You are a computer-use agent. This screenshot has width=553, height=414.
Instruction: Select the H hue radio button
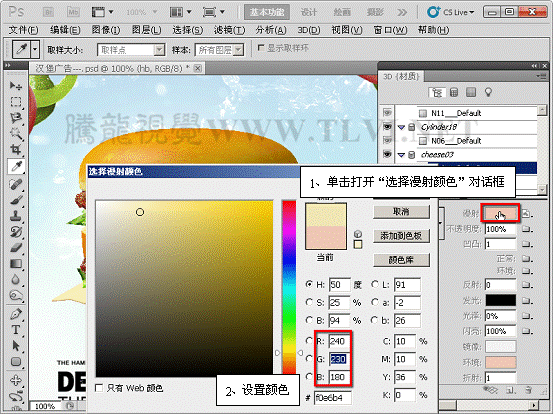[309, 284]
